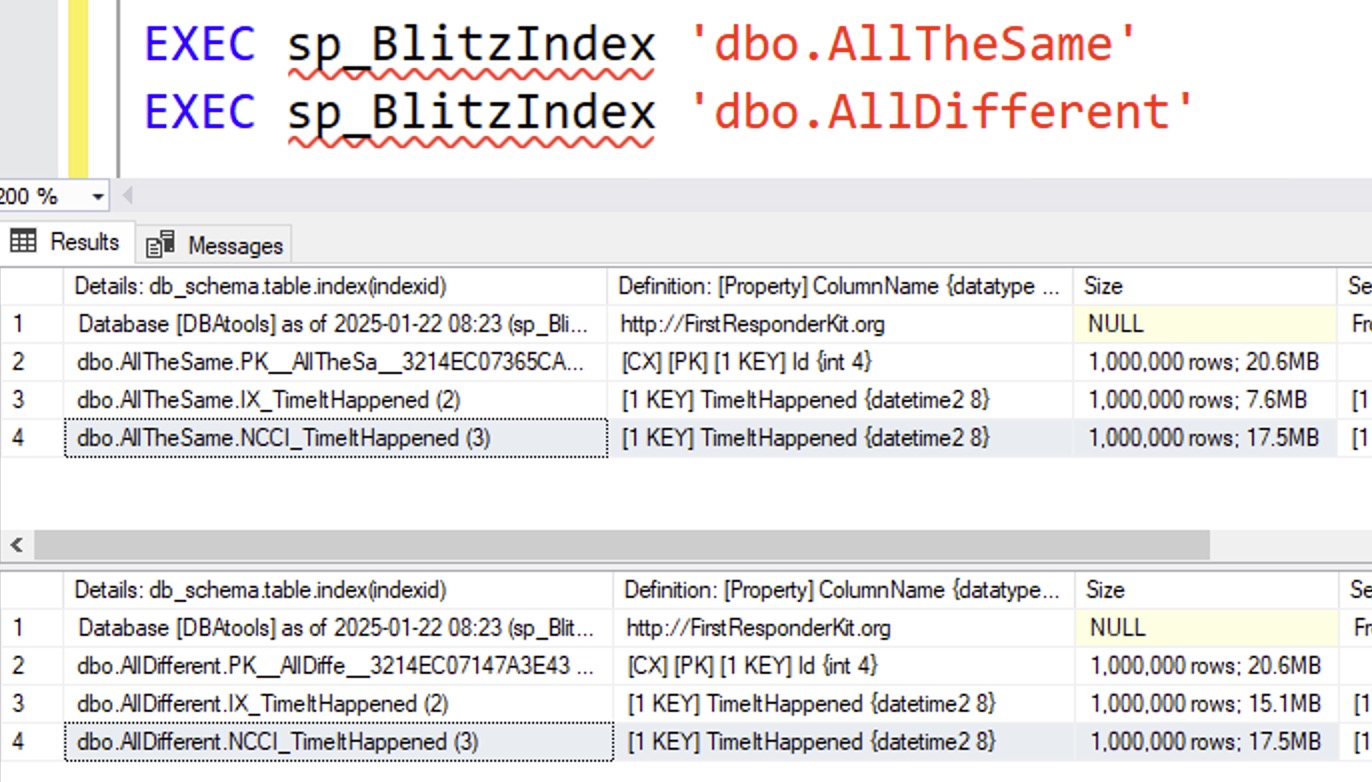This screenshot has width=1372, height=782.
Task: Click the editor's left scroll arrow beside zoom box
Action: click(x=127, y=197)
